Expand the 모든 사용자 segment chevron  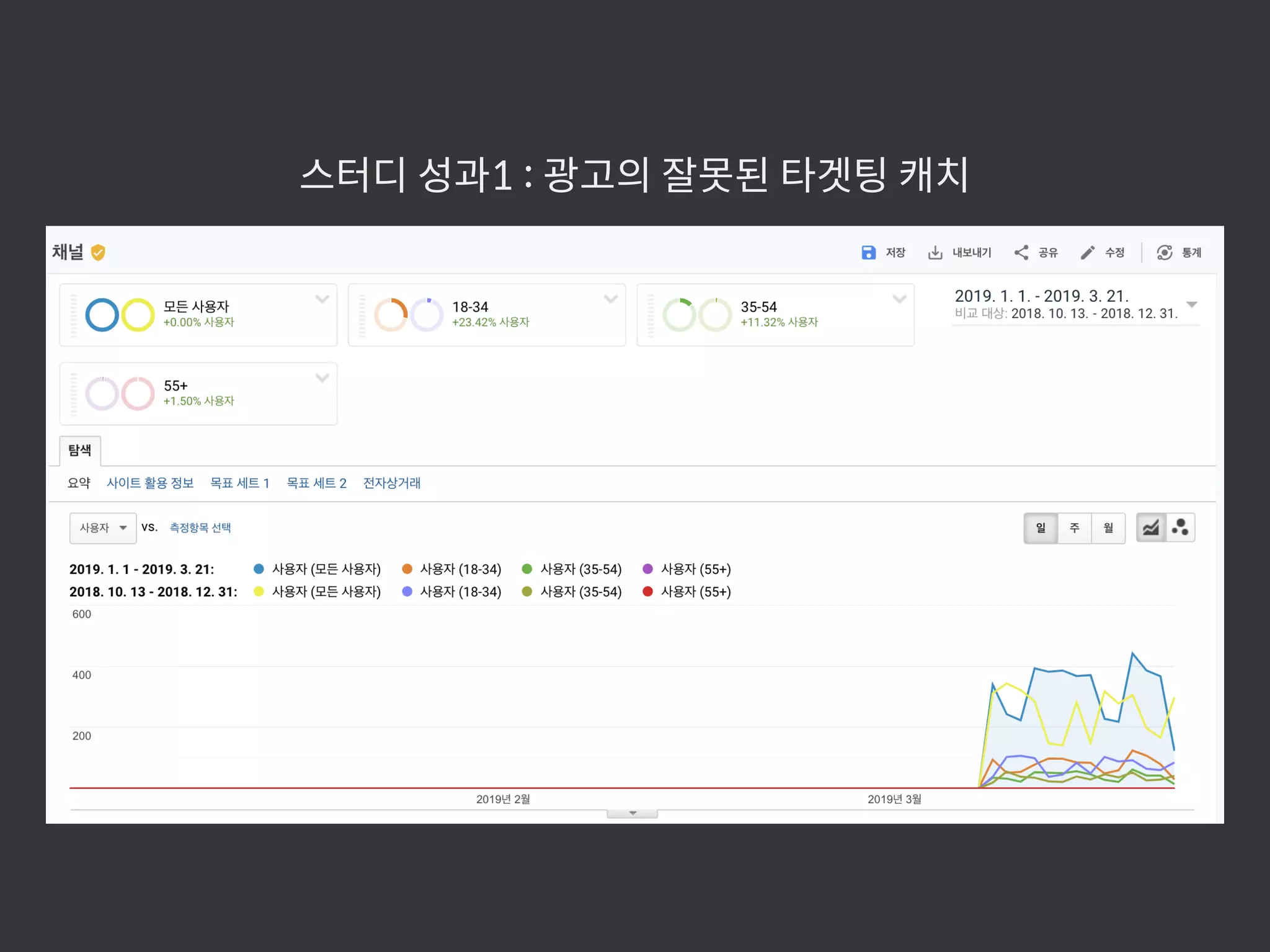point(322,299)
